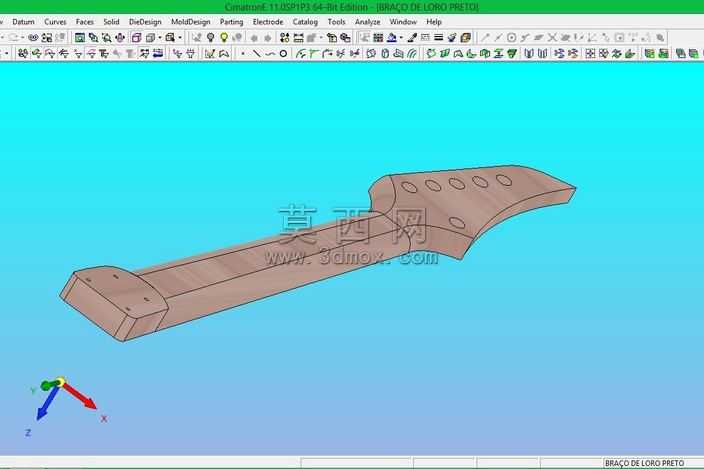Viewport: 704px width, 469px height.
Task: Click the zoom all / fit view icon
Action: click(x=79, y=38)
